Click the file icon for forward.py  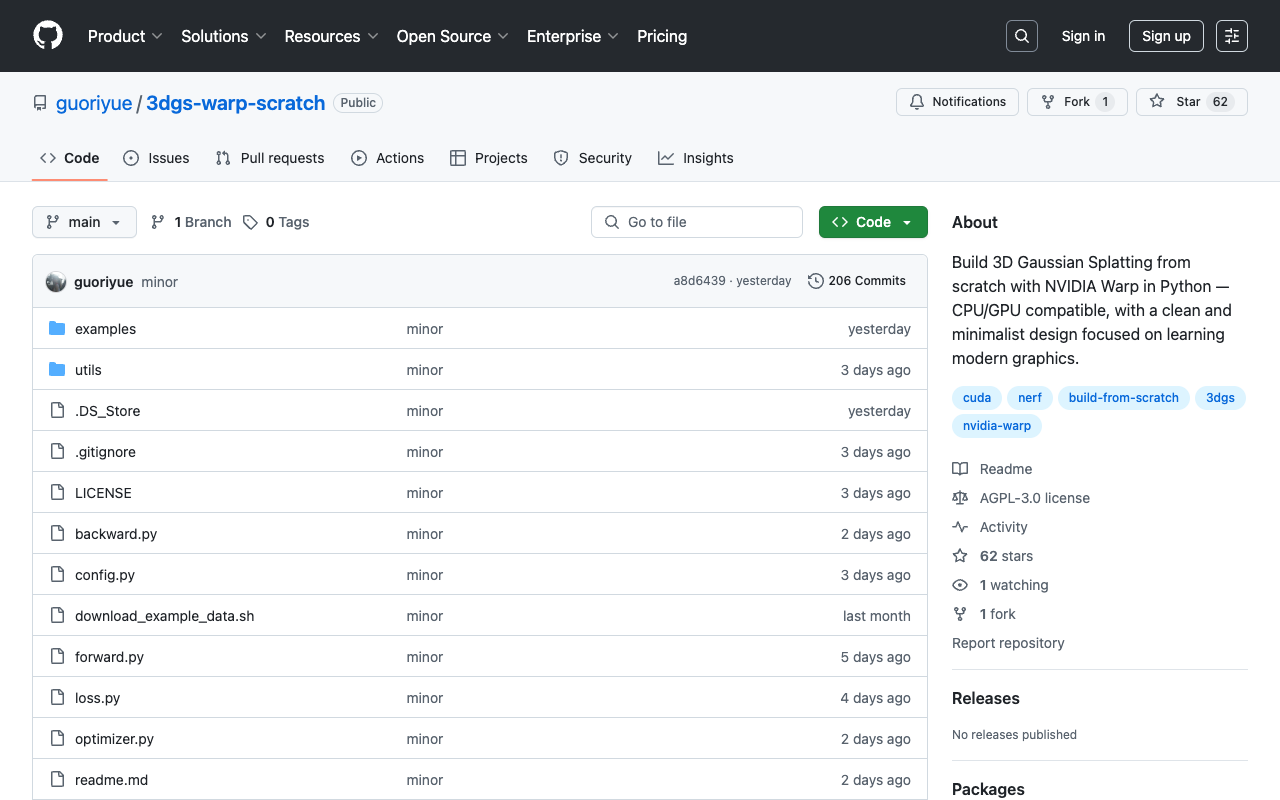pos(57,657)
